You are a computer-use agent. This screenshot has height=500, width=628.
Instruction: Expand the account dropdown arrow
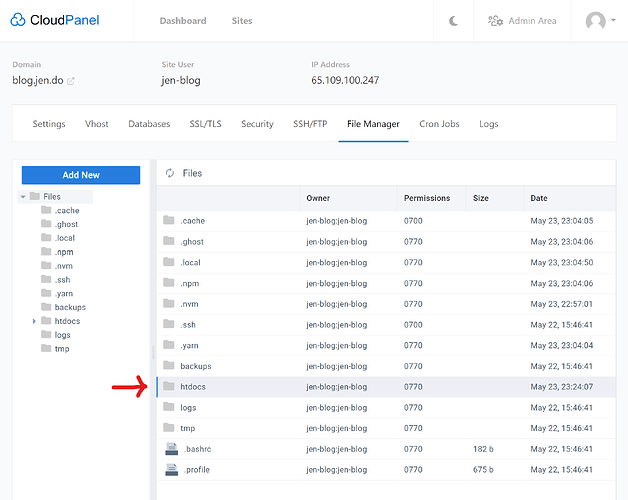tap(613, 20)
